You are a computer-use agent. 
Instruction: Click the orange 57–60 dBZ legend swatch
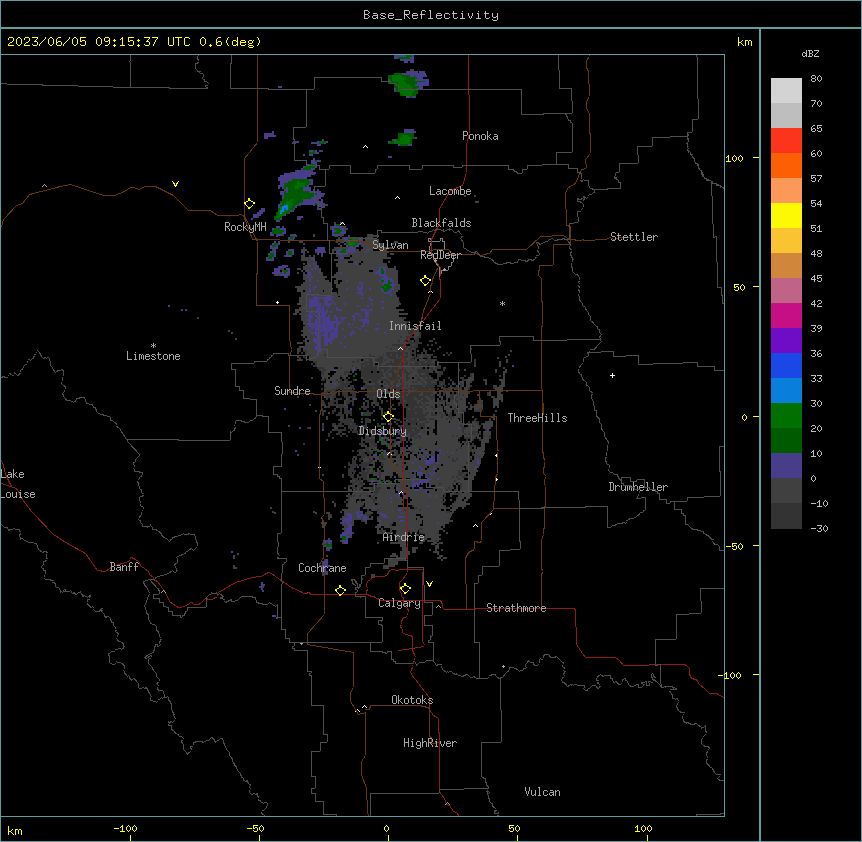[x=786, y=165]
